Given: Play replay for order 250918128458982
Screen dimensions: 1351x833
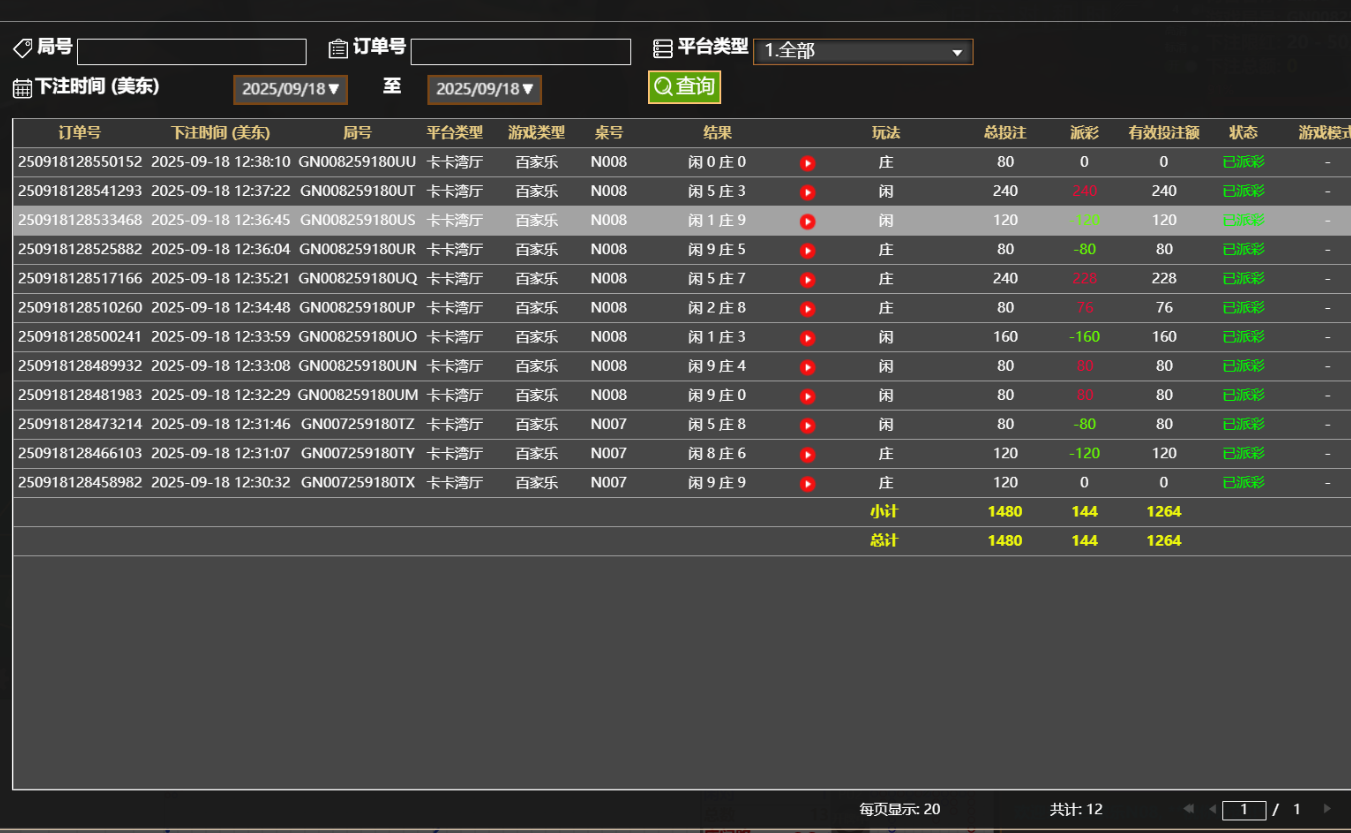Looking at the screenshot, I should pyautogui.click(x=807, y=482).
